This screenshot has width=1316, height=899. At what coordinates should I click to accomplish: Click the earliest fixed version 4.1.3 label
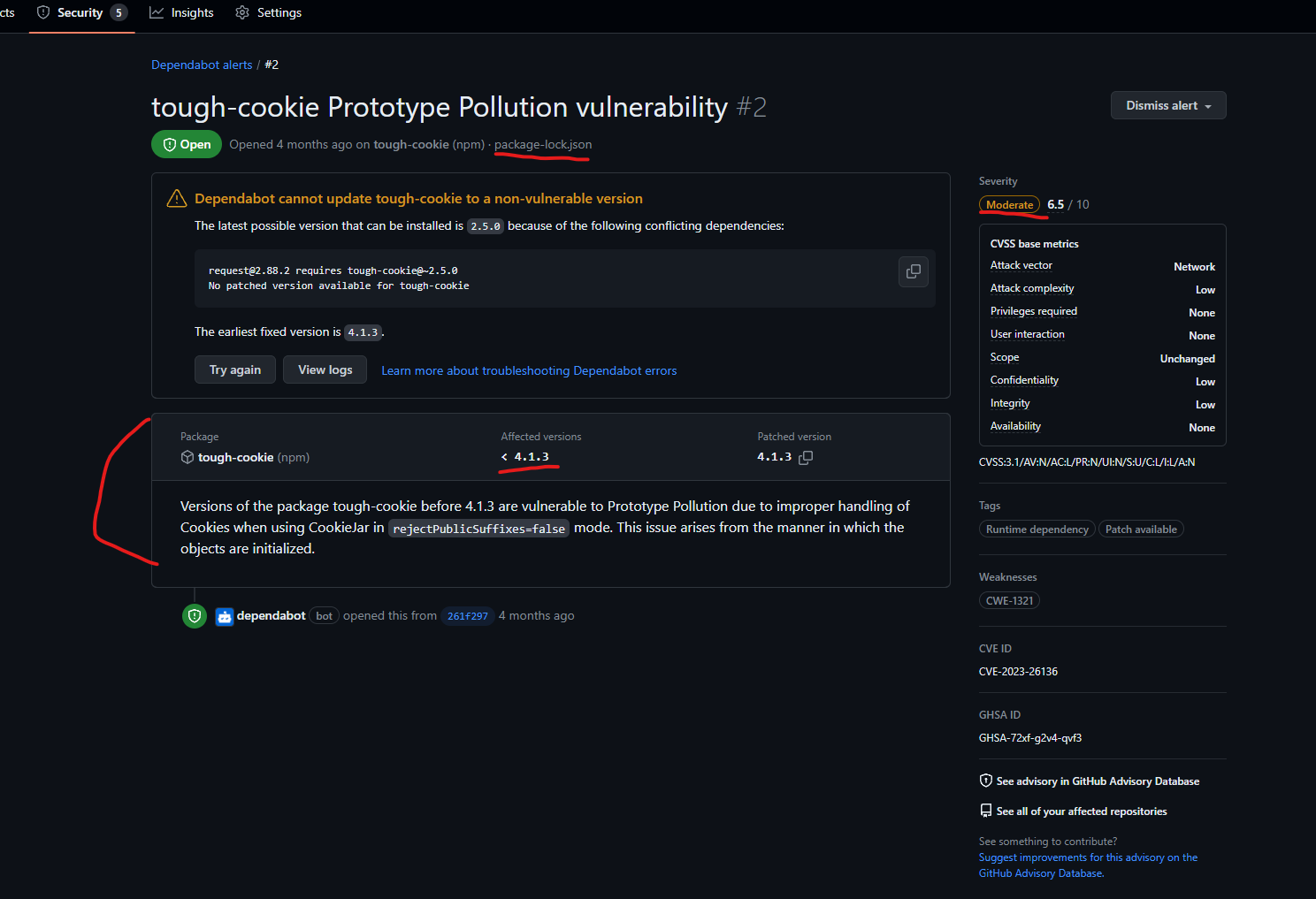pyautogui.click(x=363, y=332)
